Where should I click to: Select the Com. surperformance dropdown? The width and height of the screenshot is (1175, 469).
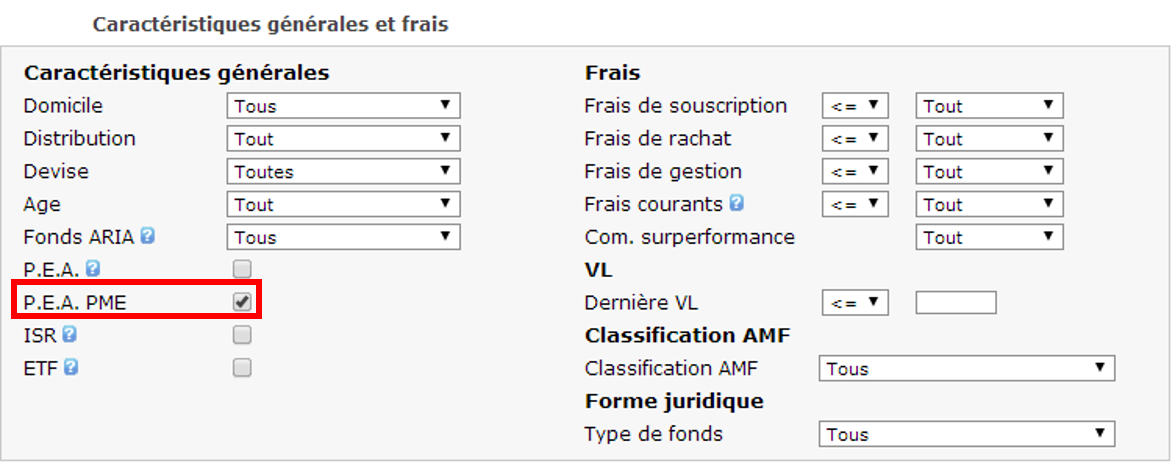click(x=989, y=237)
